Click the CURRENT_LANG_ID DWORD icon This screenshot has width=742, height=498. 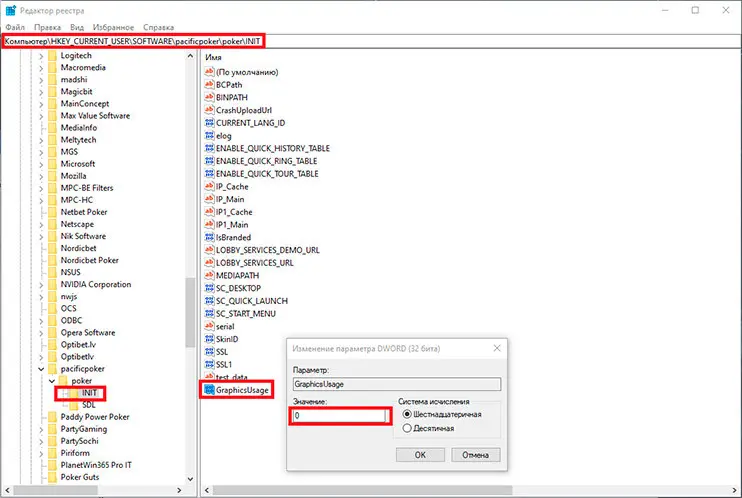coord(210,123)
